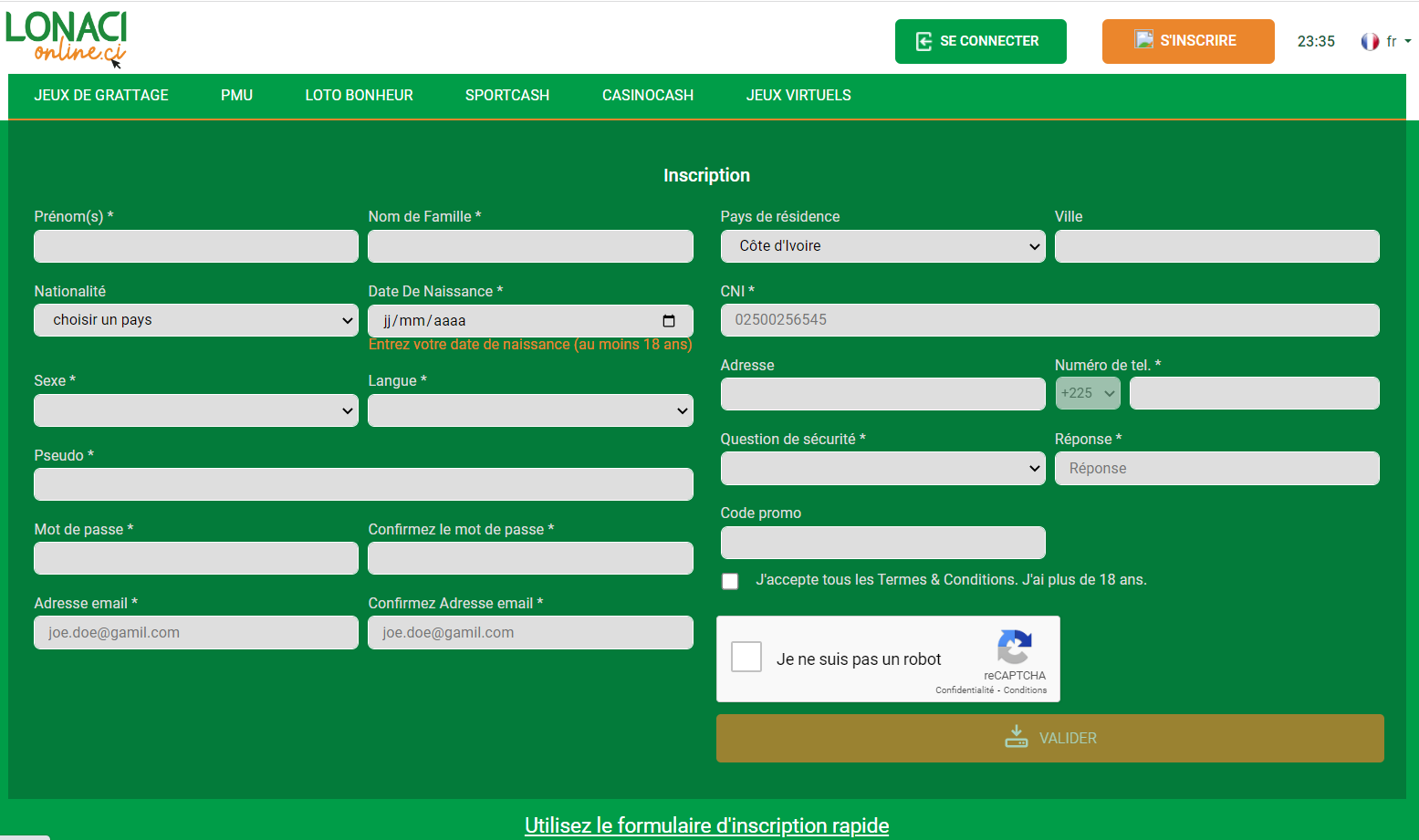The width and height of the screenshot is (1419, 840).
Task: Focus the Confirmez le mot de passe field
Action: click(530, 558)
